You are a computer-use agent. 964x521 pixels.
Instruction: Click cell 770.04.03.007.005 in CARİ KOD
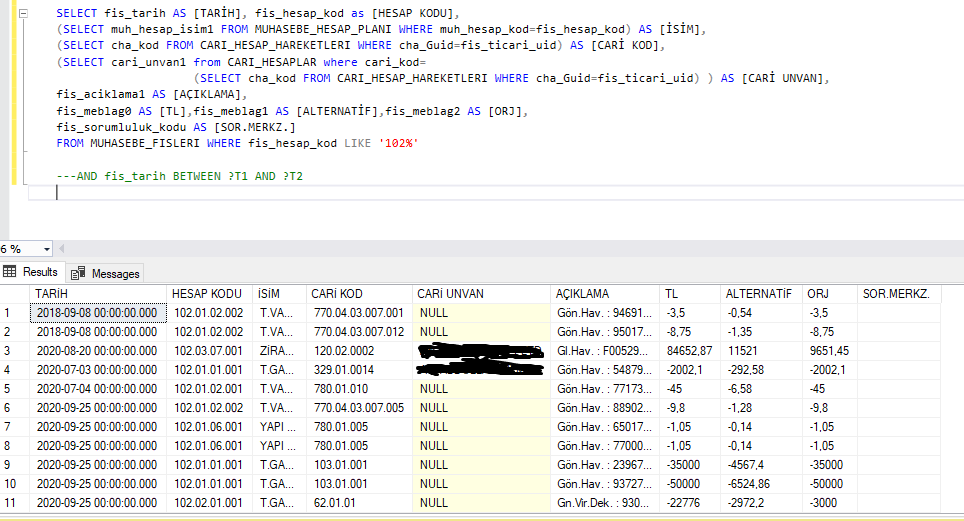click(x=359, y=408)
